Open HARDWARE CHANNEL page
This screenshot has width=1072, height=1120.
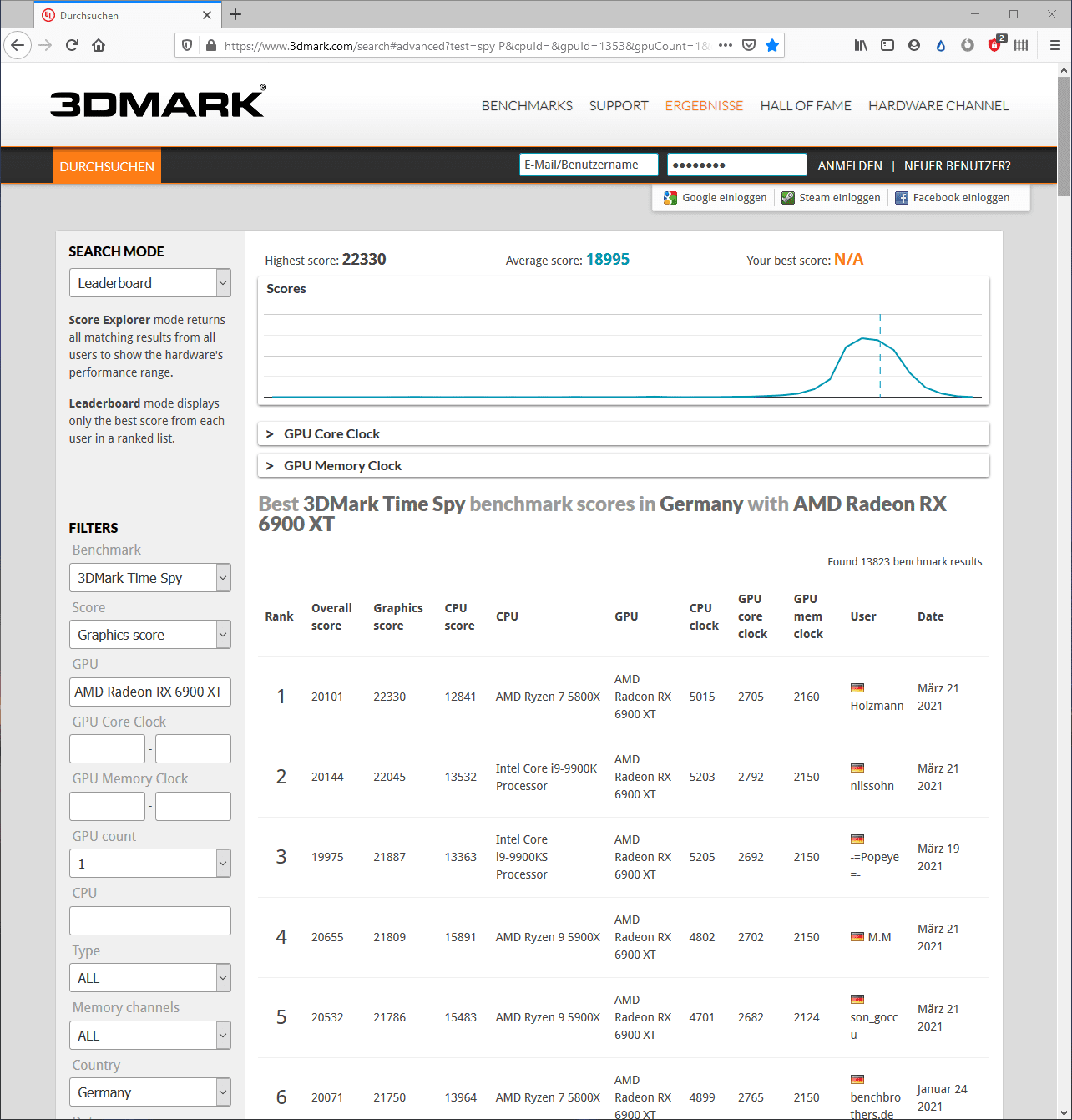pyautogui.click(x=938, y=106)
